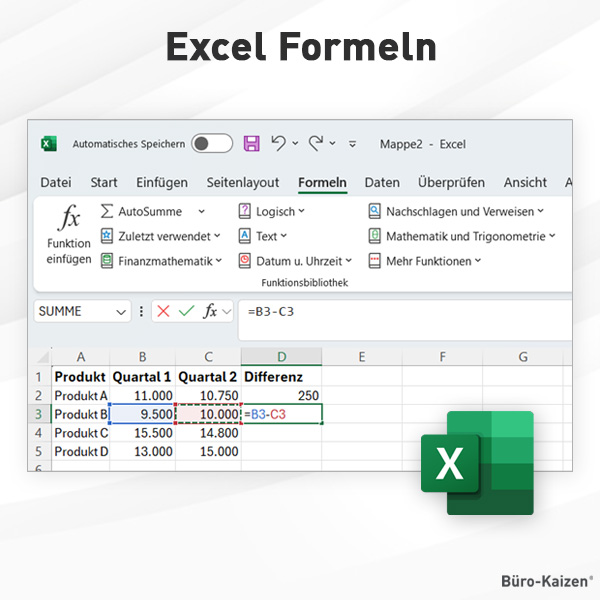Switch to the Überprüfen tab

[x=451, y=183]
